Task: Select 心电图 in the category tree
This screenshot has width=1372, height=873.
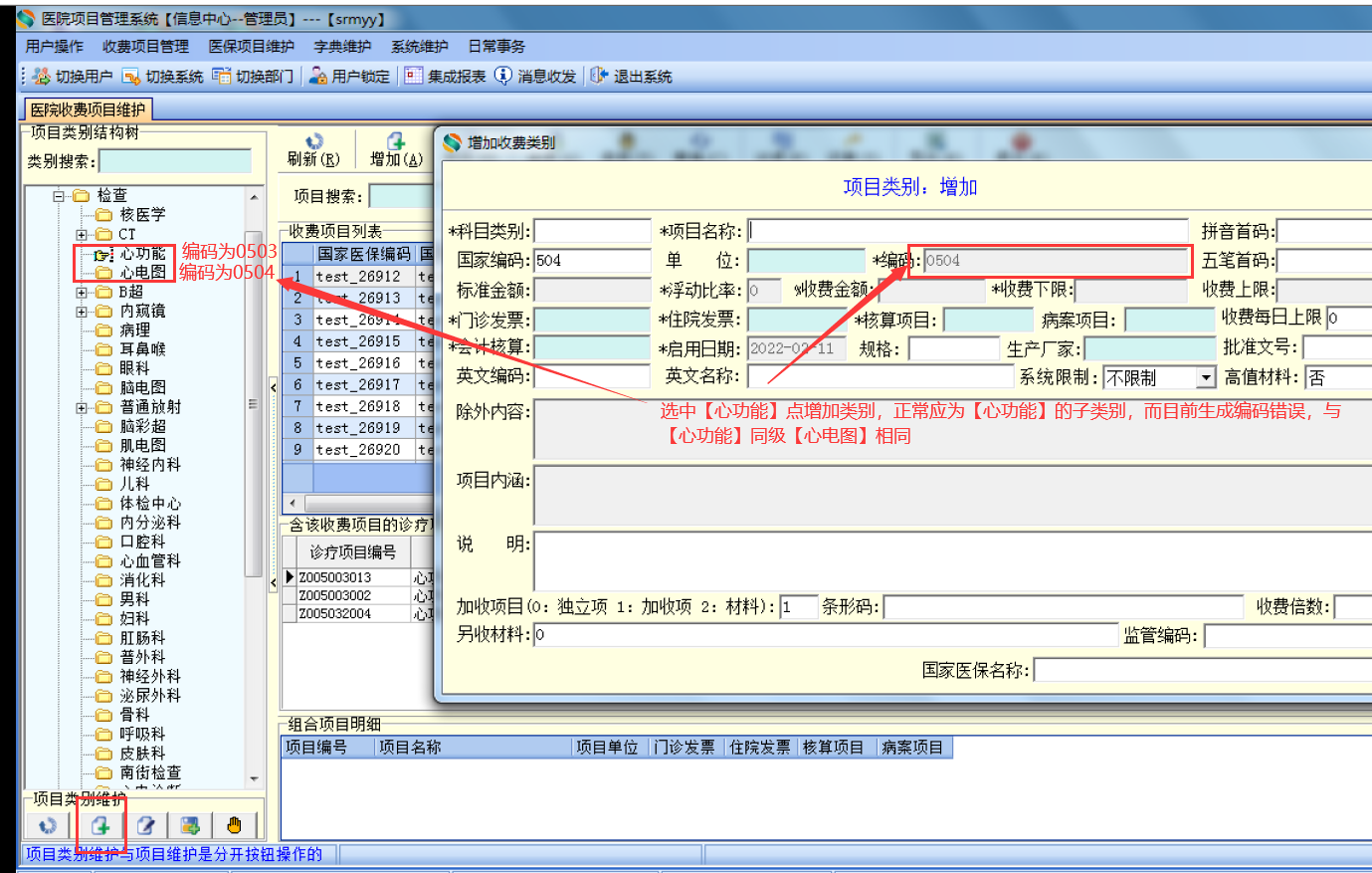Action: click(x=143, y=273)
